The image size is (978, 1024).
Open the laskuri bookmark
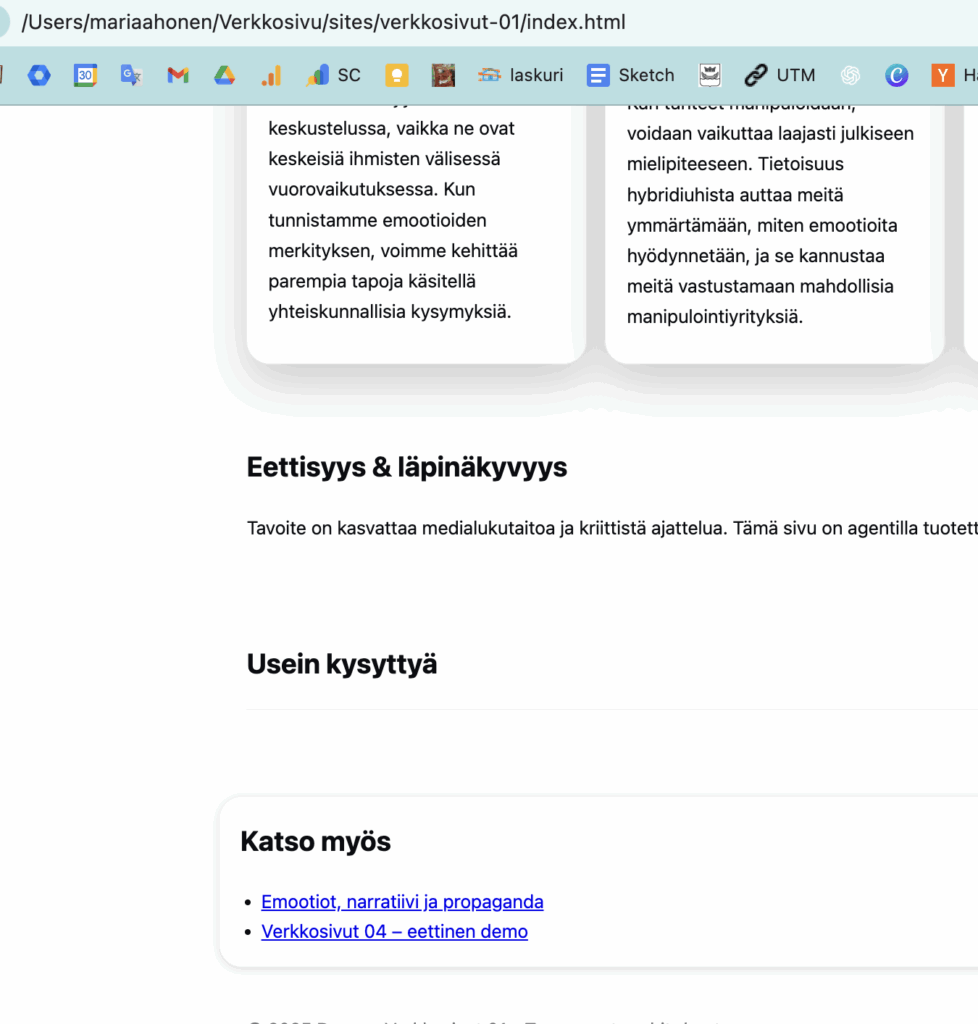coord(520,74)
